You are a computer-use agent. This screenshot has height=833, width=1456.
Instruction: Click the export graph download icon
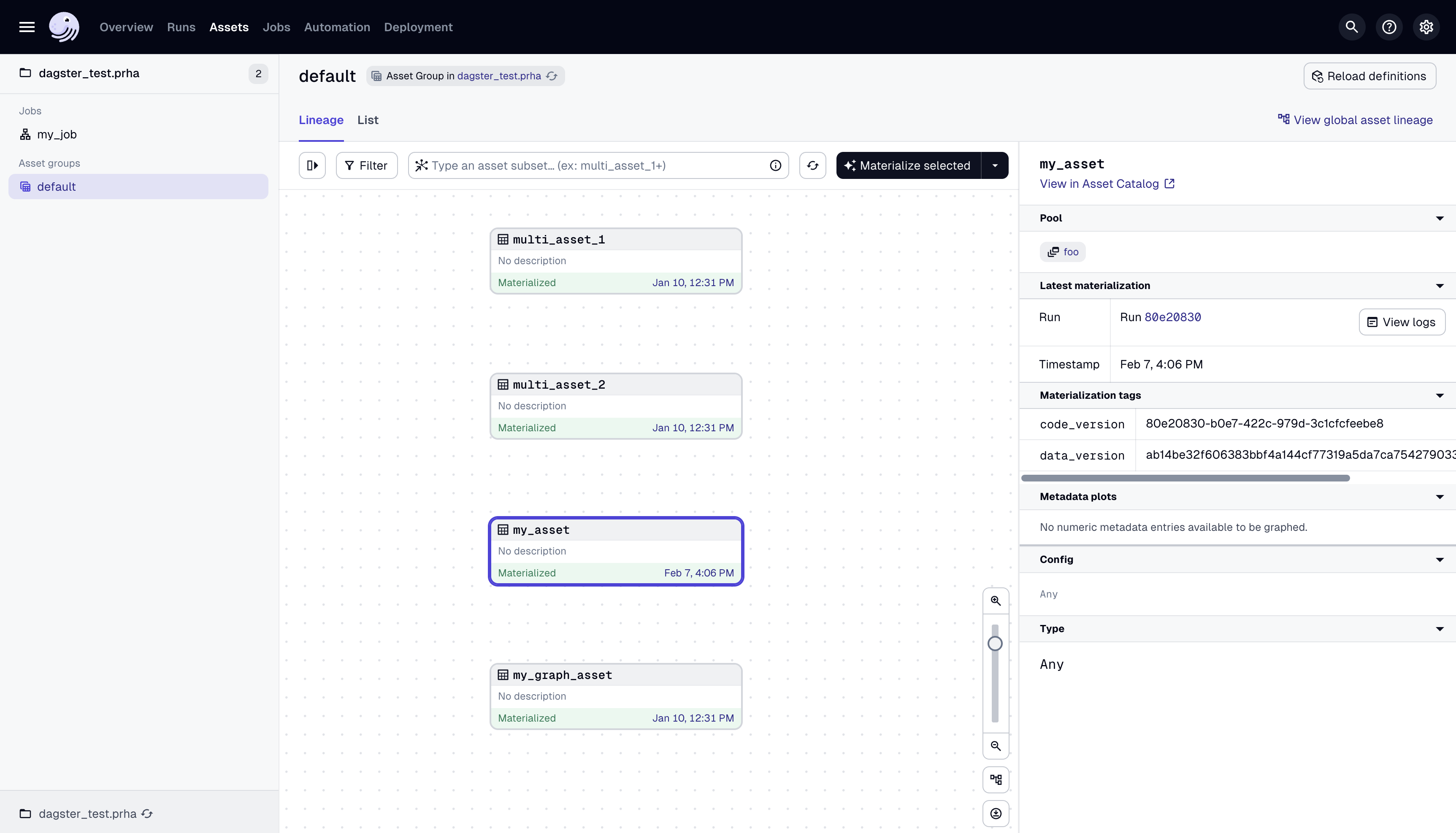[x=996, y=814]
